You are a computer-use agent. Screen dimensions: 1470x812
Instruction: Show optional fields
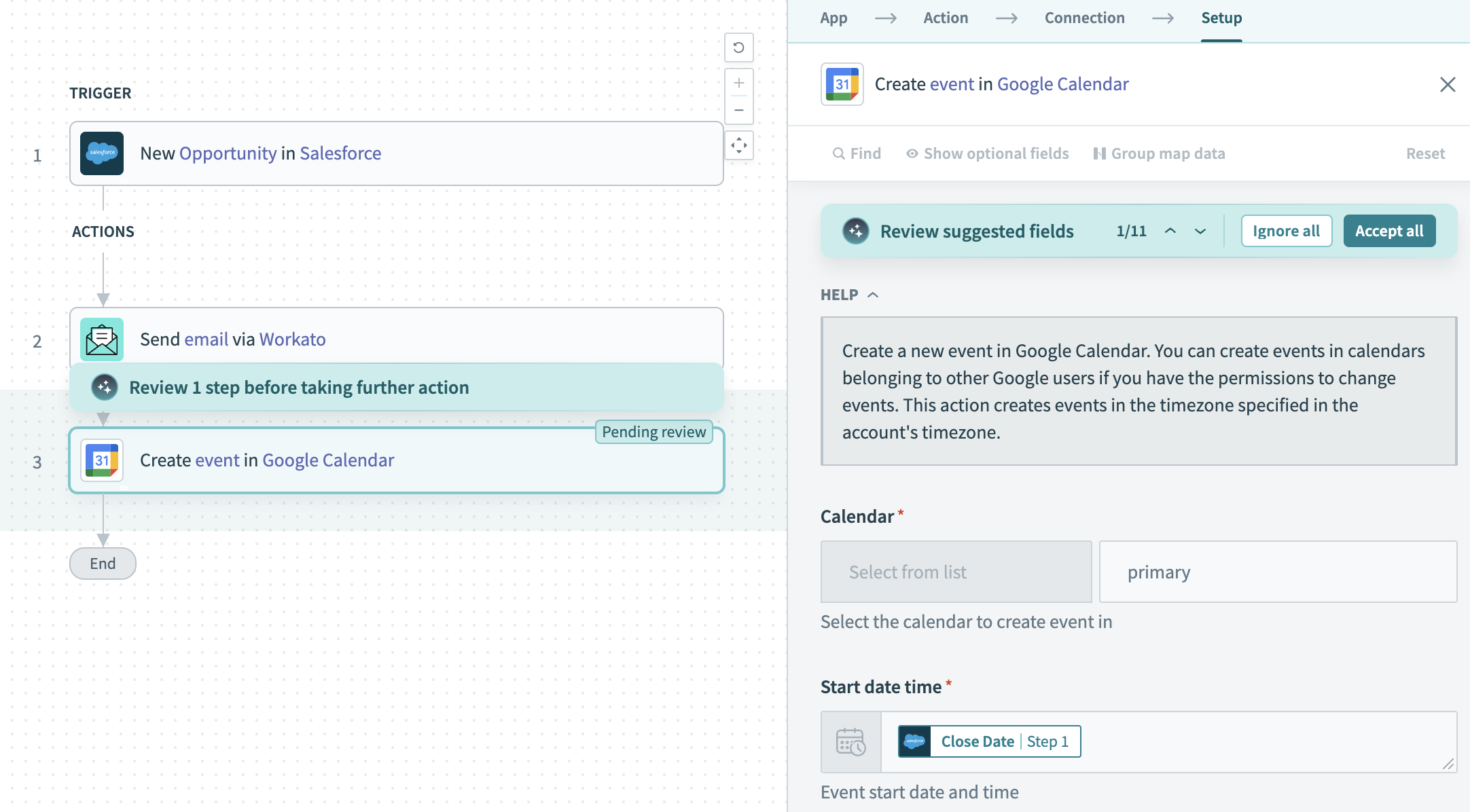(x=988, y=153)
